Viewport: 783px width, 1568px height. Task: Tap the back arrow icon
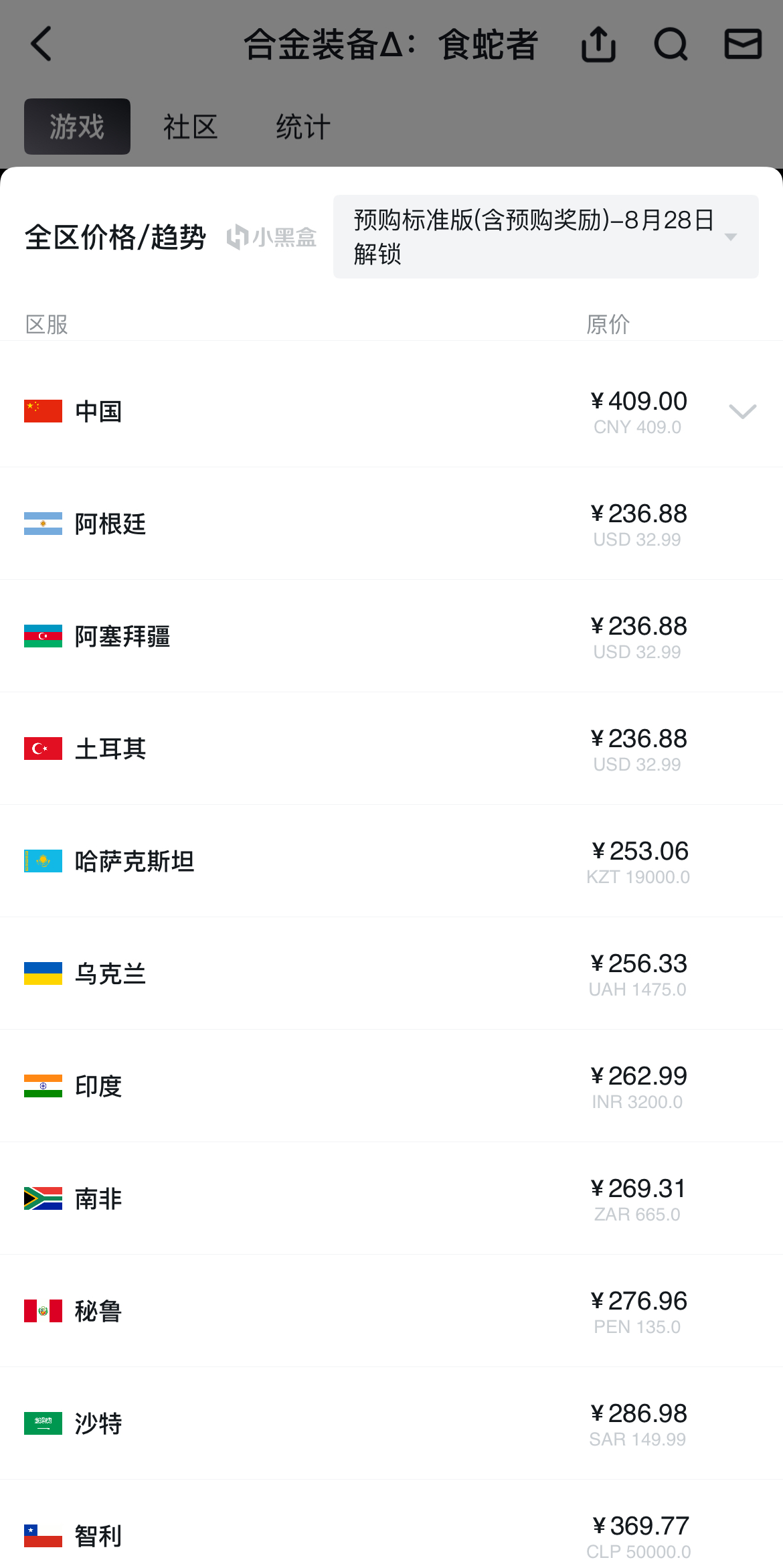(x=41, y=44)
